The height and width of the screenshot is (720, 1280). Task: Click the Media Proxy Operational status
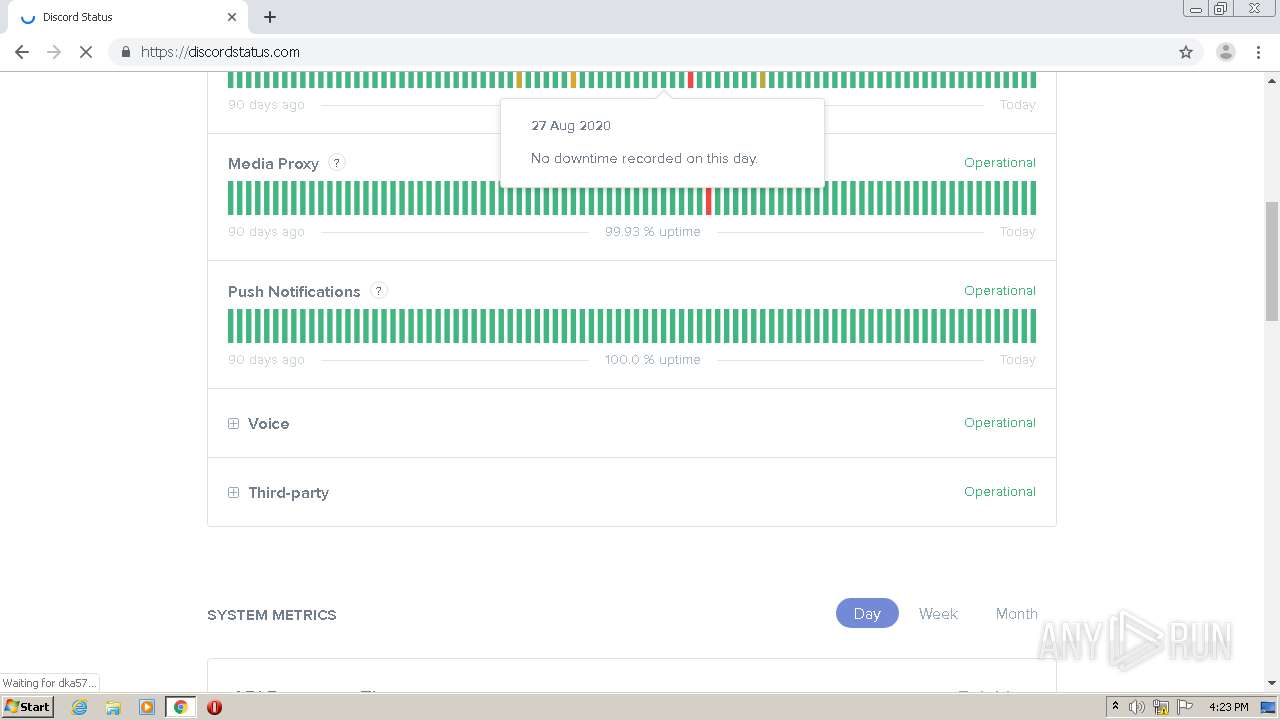1000,163
